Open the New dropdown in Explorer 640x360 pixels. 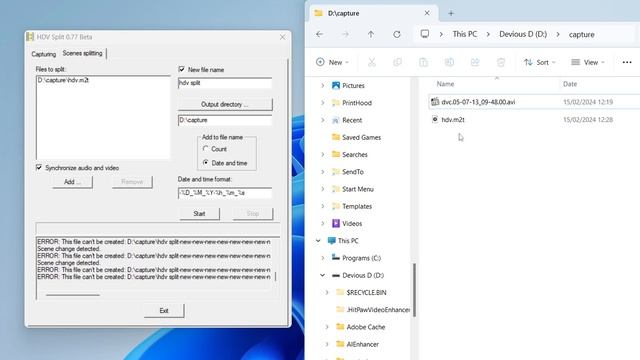tap(332, 62)
